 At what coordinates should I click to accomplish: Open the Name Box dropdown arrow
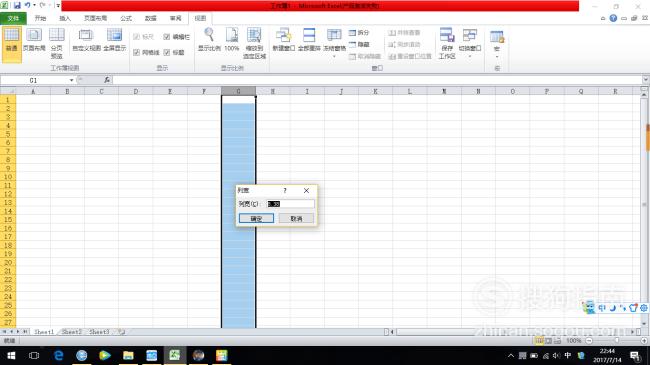pos(71,80)
